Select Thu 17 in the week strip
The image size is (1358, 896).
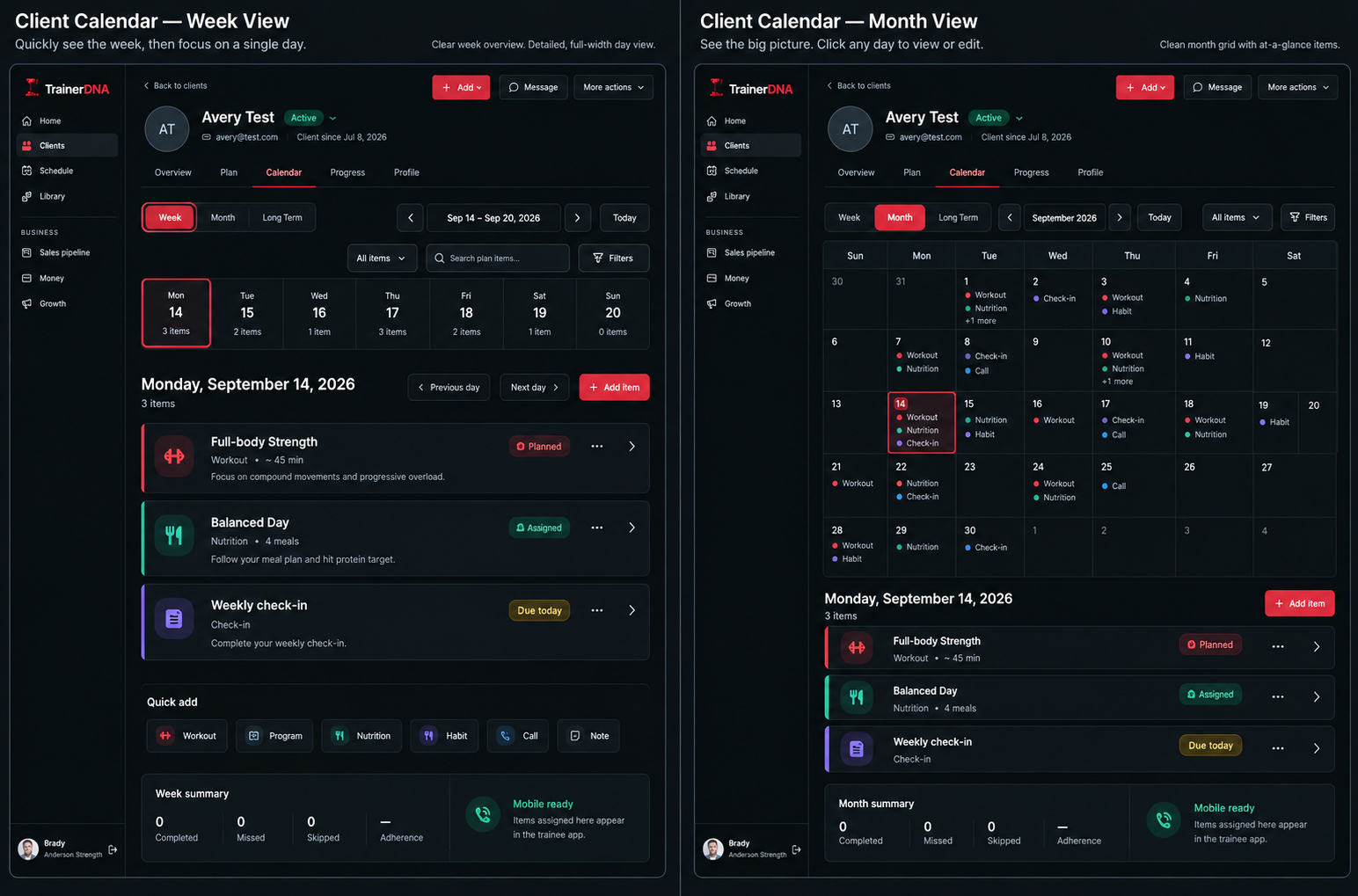click(x=392, y=314)
